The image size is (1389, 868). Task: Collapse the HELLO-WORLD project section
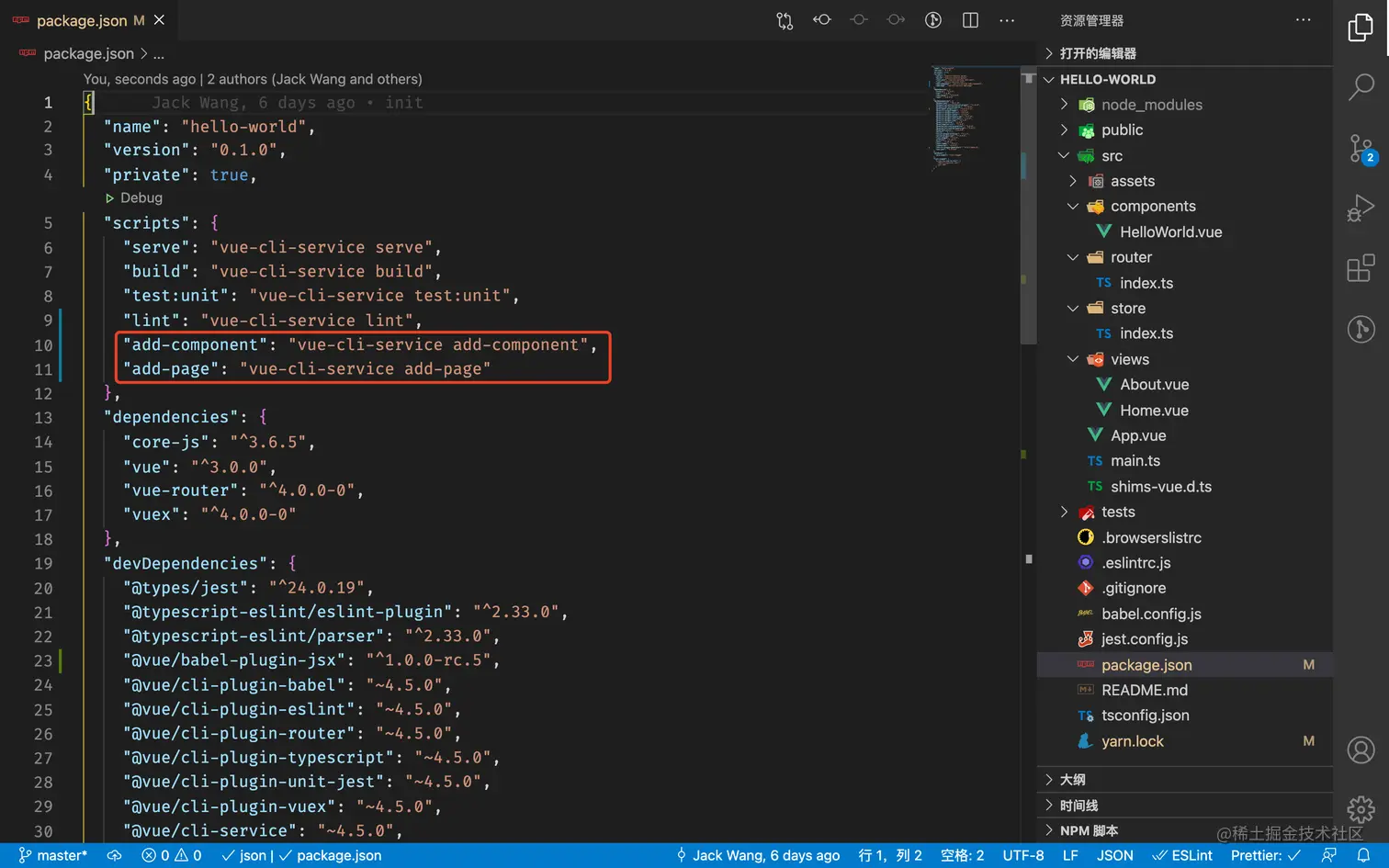click(x=1185, y=79)
